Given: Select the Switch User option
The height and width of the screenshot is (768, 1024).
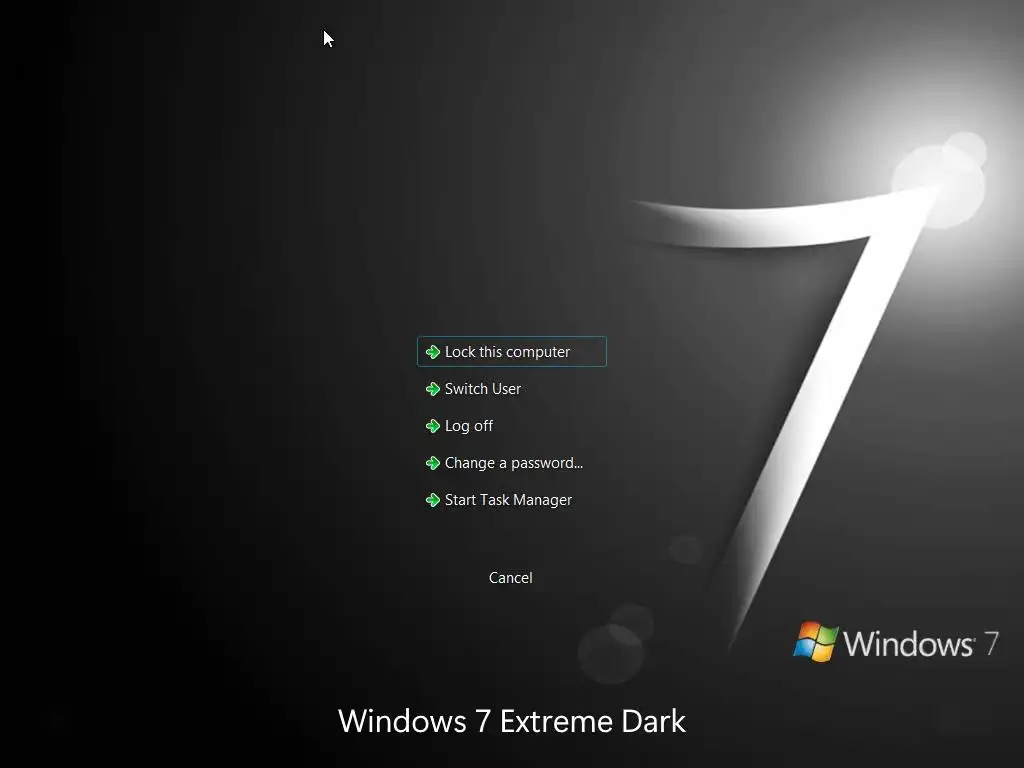Looking at the screenshot, I should tap(483, 389).
